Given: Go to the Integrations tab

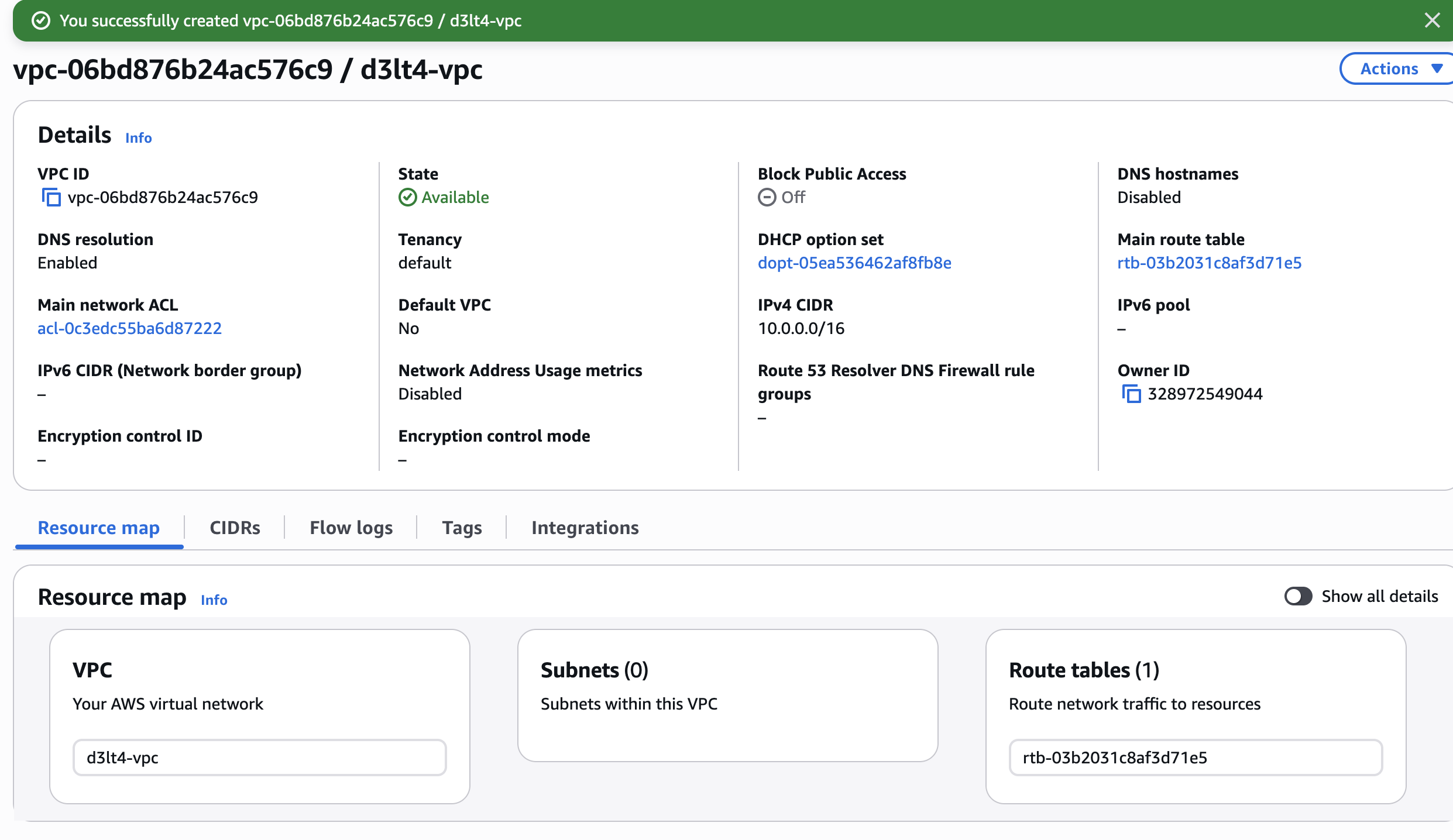Looking at the screenshot, I should coord(585,528).
